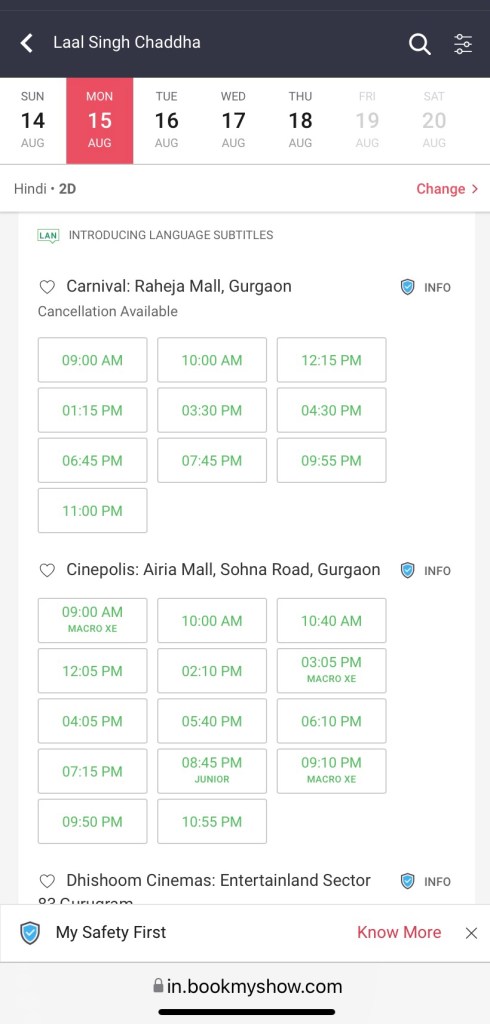Select the Tue 16 Aug date tab
Image resolution: width=490 pixels, height=1024 pixels.
pyautogui.click(x=167, y=120)
